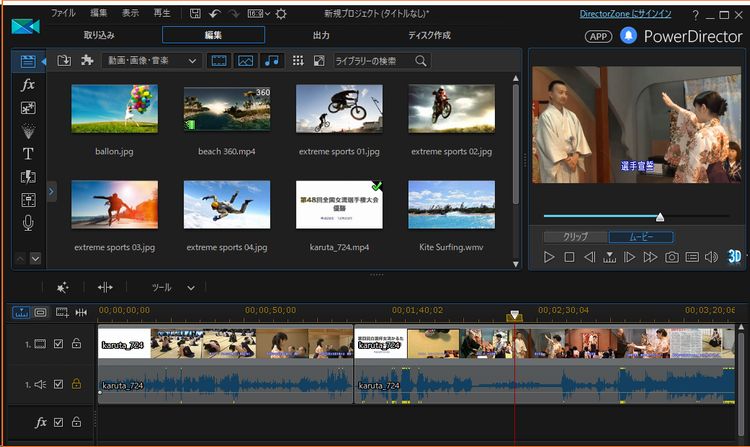The height and width of the screenshot is (447, 750).
Task: Click the plug-ins puzzle piece icon
Action: (87, 60)
